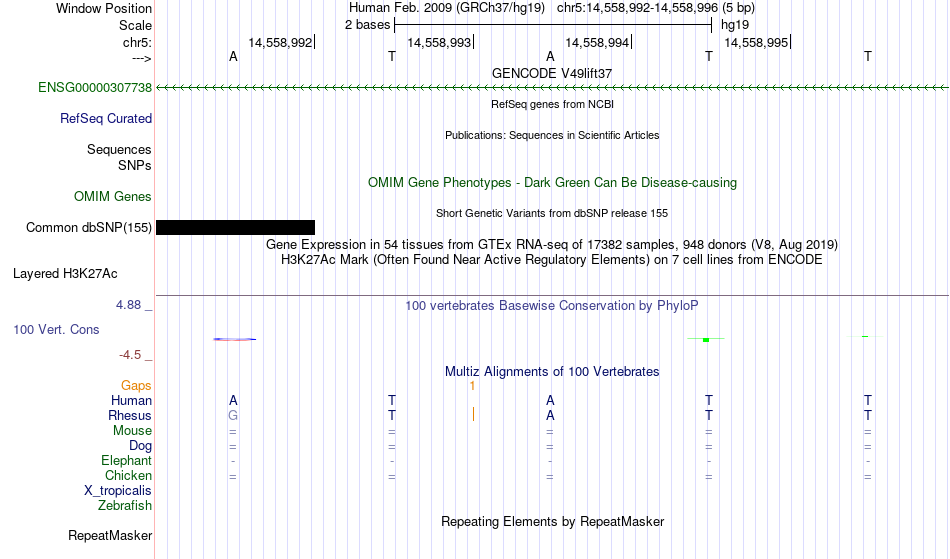The width and height of the screenshot is (950, 559).
Task: Click the hg19 scale label
Action: pos(735,25)
